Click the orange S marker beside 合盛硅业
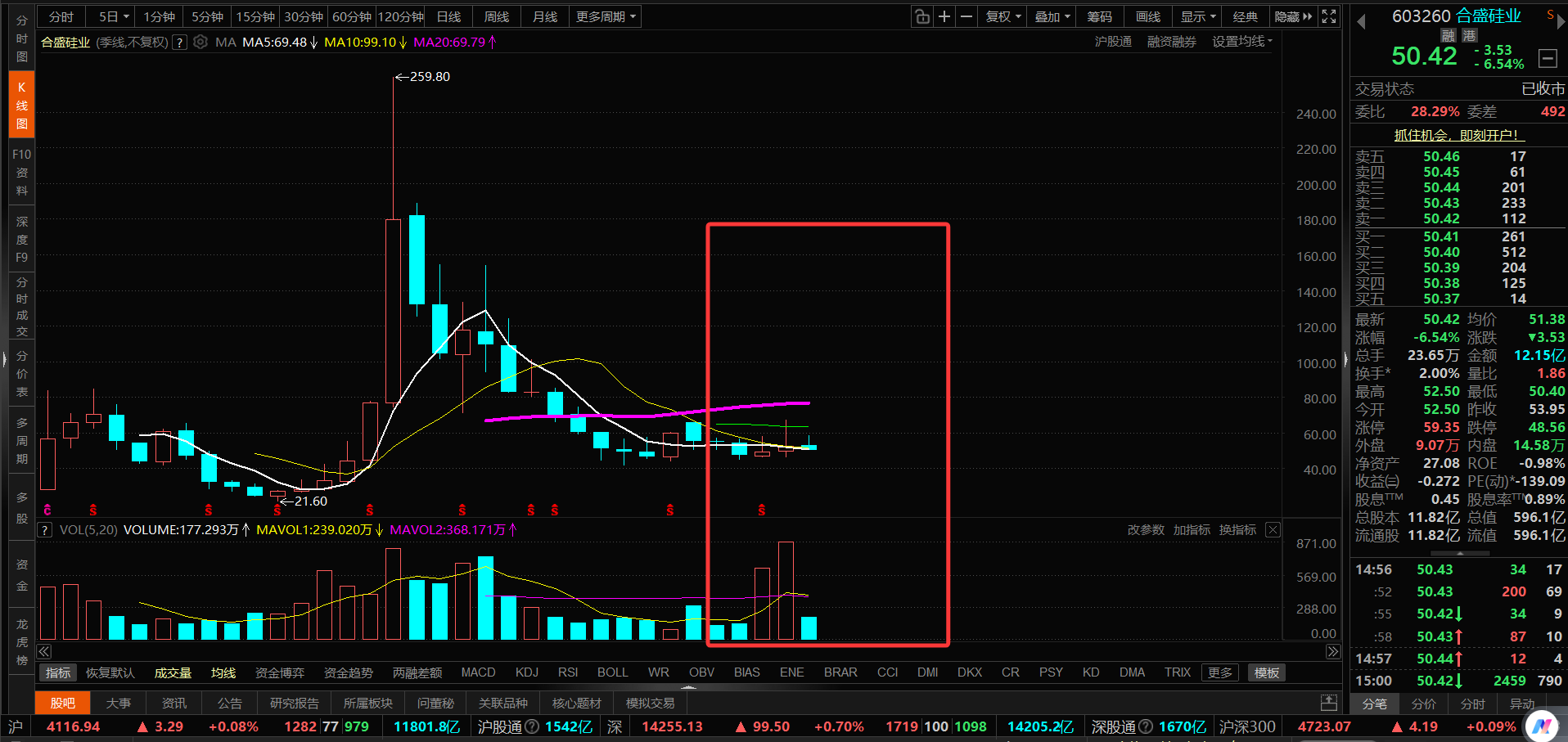The image size is (1568, 742). point(1550,15)
